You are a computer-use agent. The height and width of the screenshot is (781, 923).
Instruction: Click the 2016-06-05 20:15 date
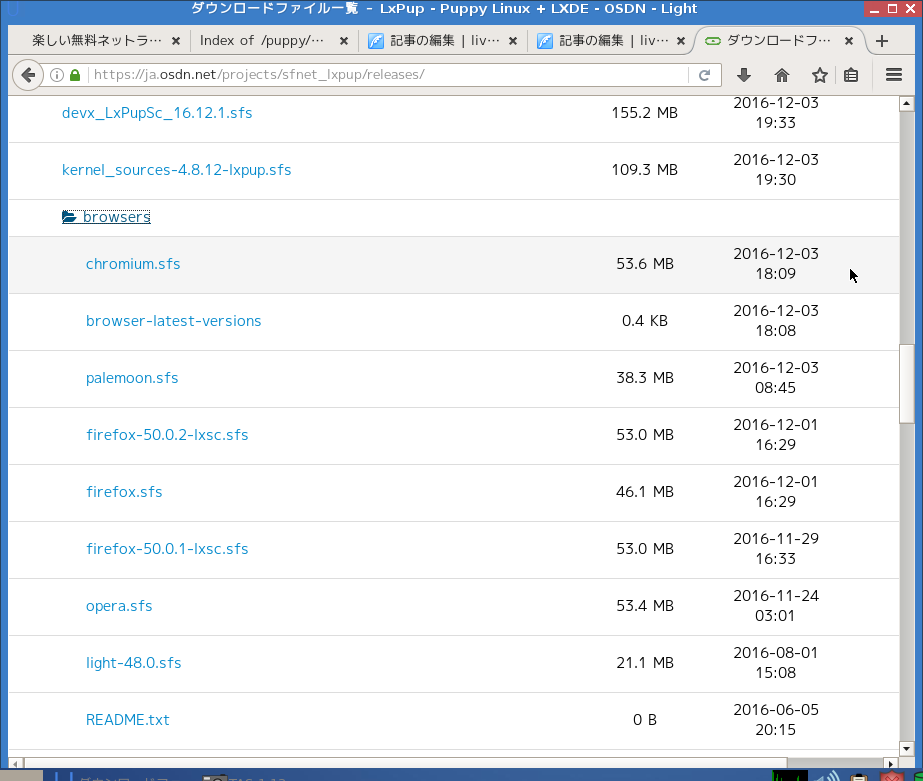point(776,720)
